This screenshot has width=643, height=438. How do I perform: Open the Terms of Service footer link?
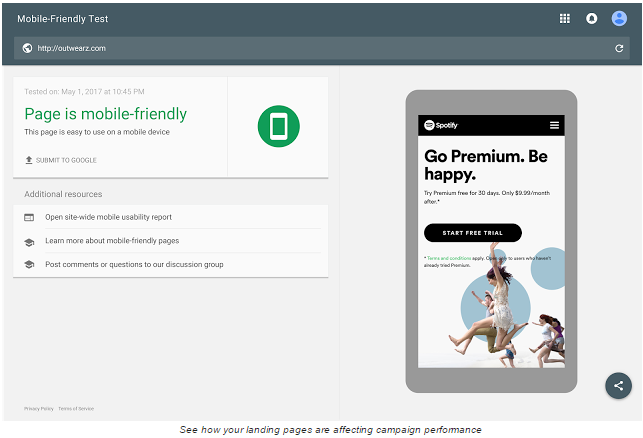pos(76,409)
